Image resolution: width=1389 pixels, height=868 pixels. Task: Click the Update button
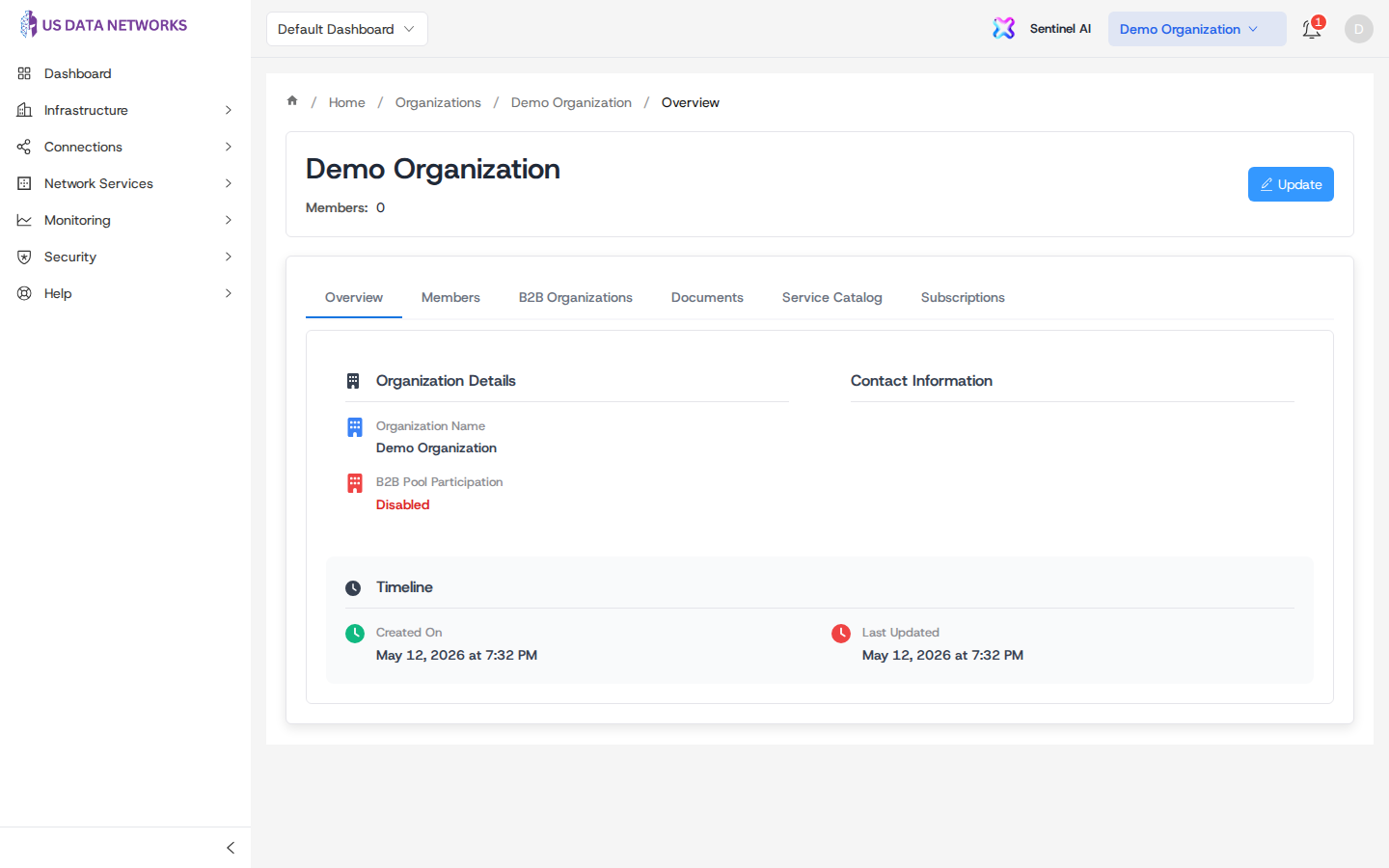[1291, 184]
